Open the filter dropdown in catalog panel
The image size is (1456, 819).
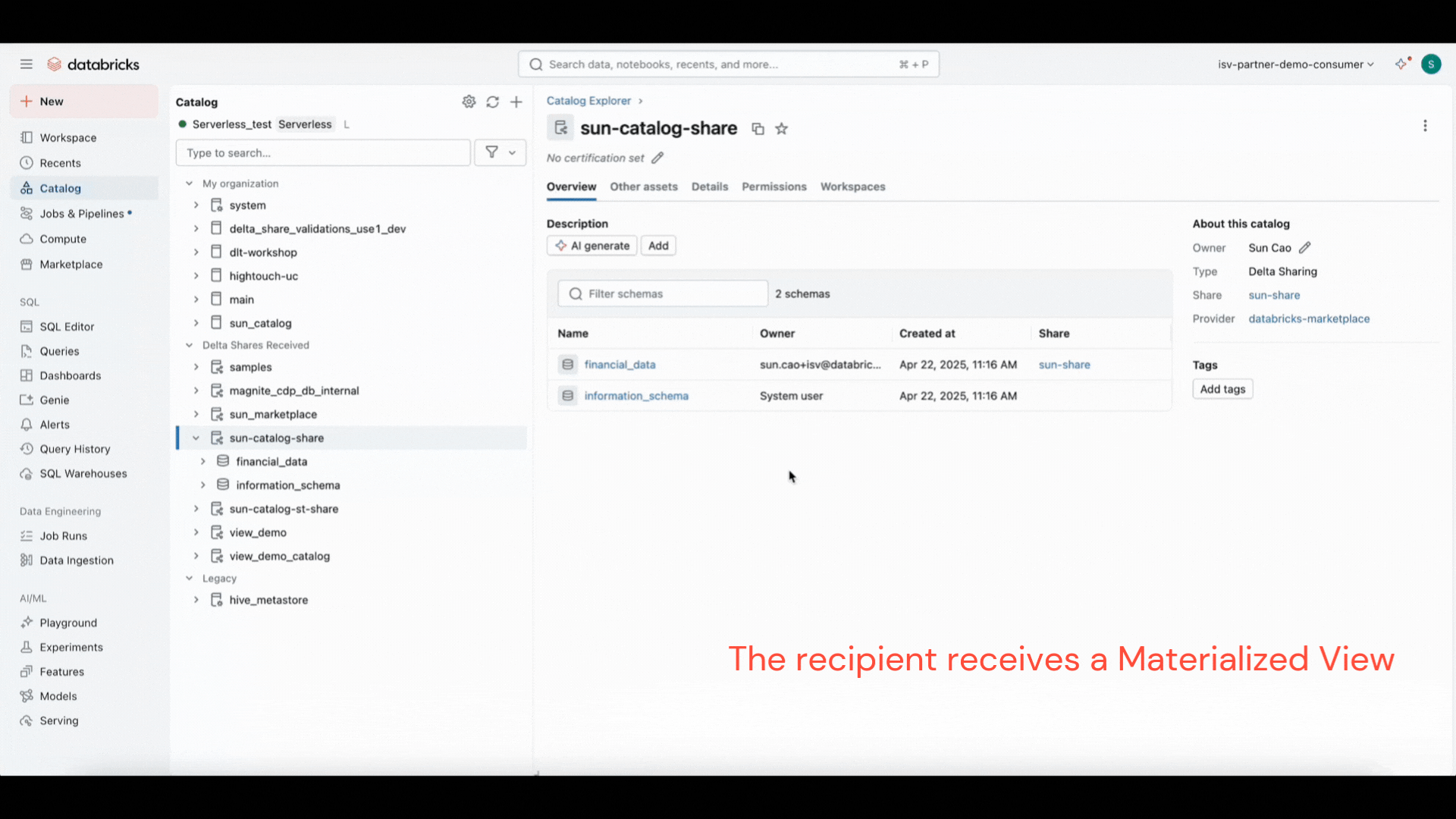(x=500, y=152)
